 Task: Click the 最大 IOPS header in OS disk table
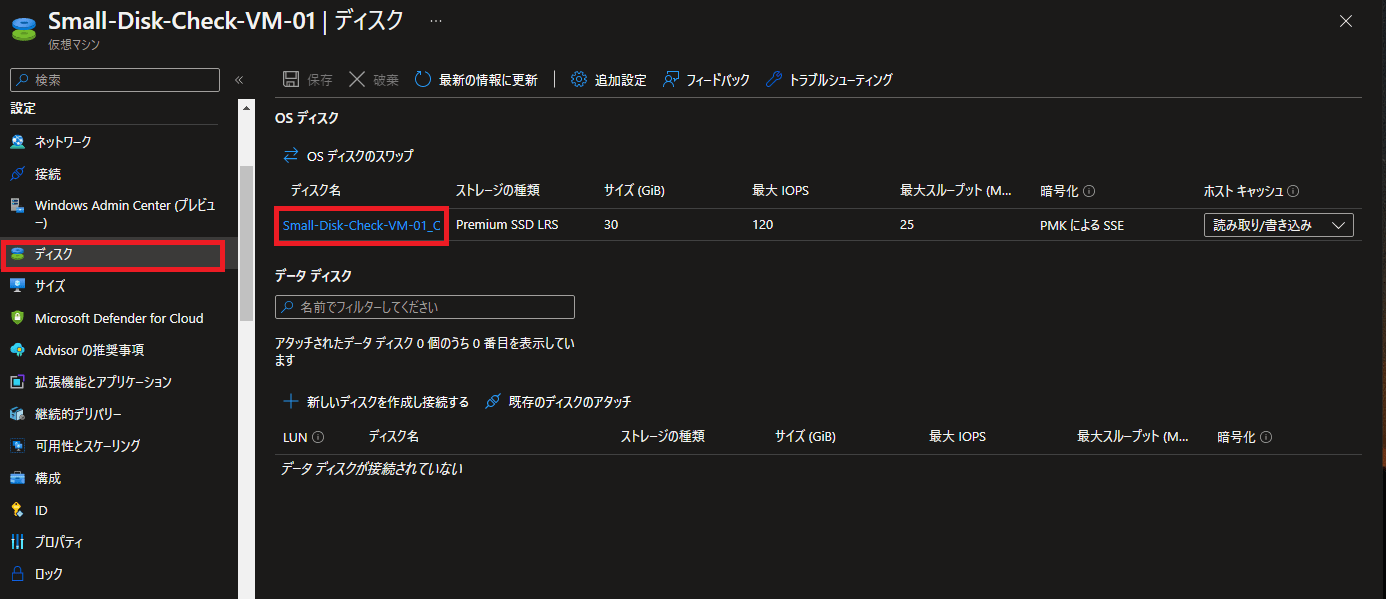point(780,191)
